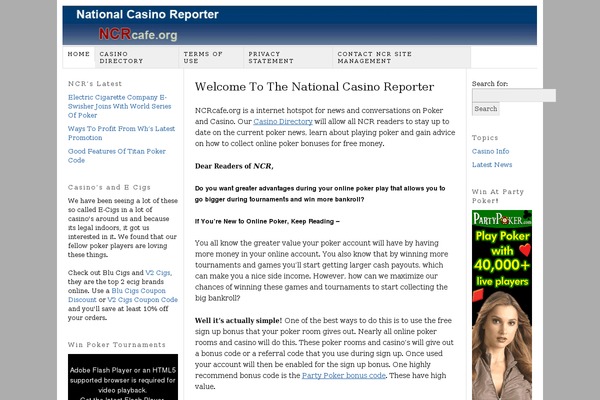Open the Casino Directory menu item
This screenshot has height=400, width=600.
pyautogui.click(x=137, y=57)
